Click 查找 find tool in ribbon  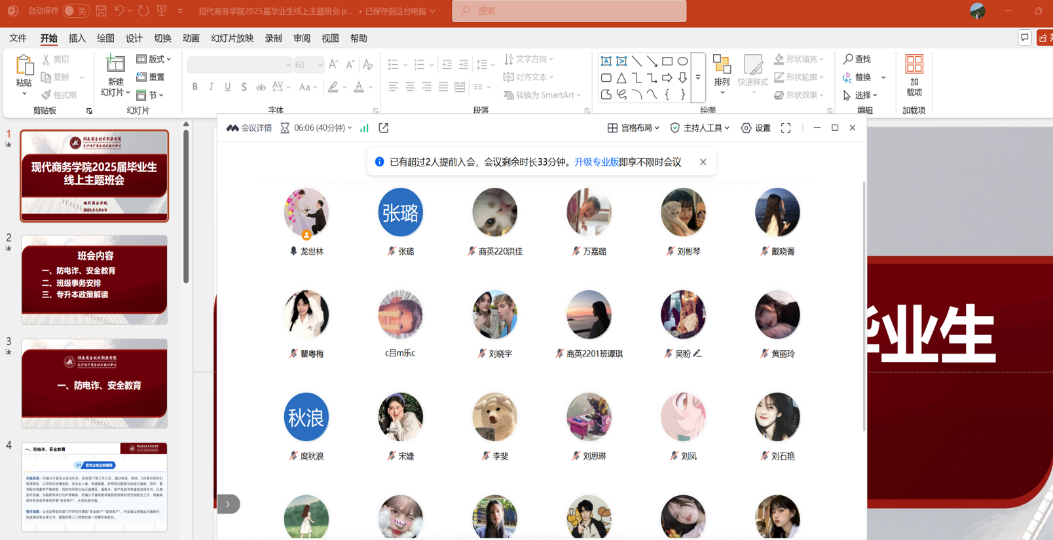tap(857, 59)
